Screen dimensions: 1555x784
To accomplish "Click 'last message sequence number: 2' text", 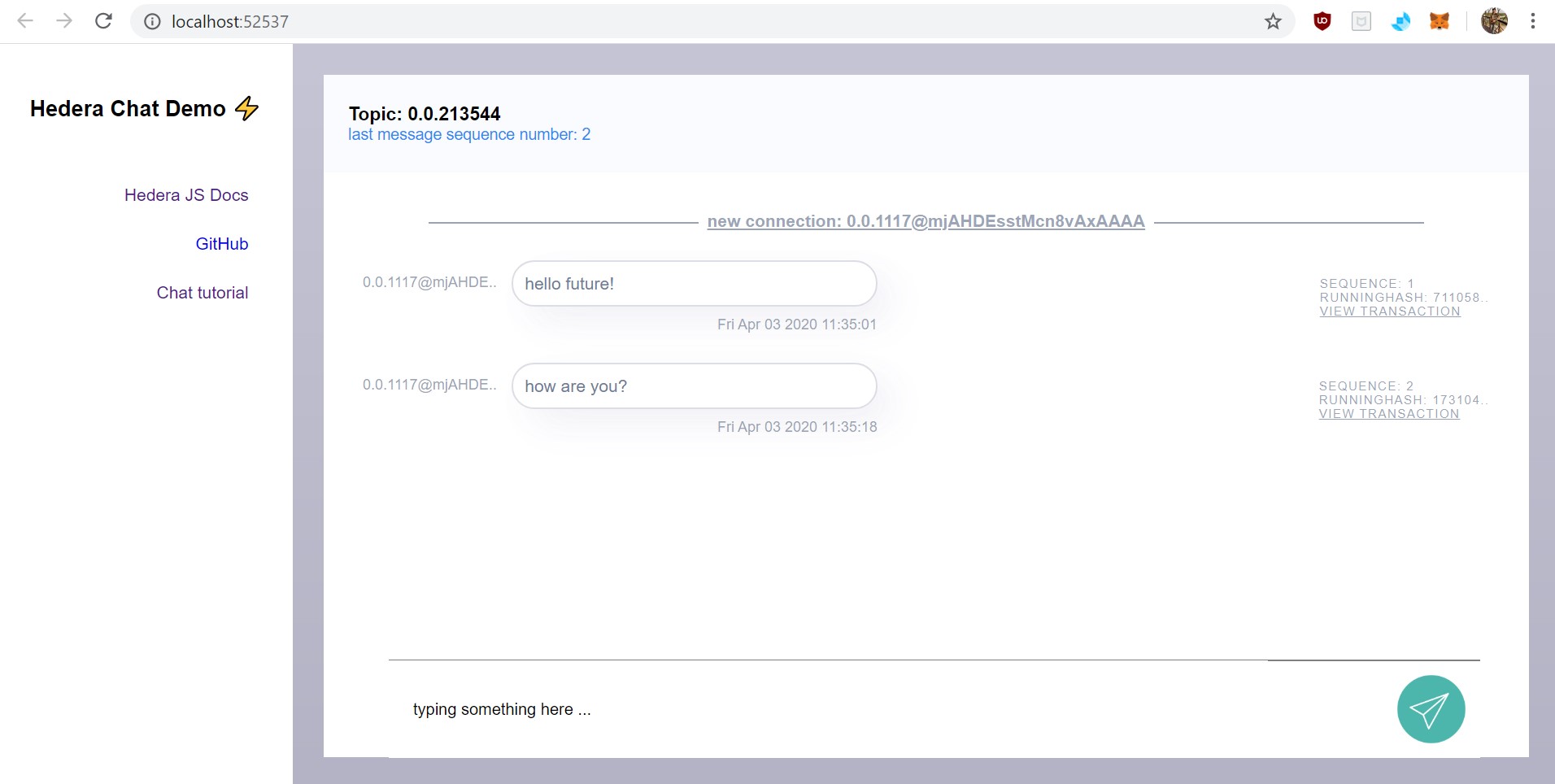I will tap(469, 134).
